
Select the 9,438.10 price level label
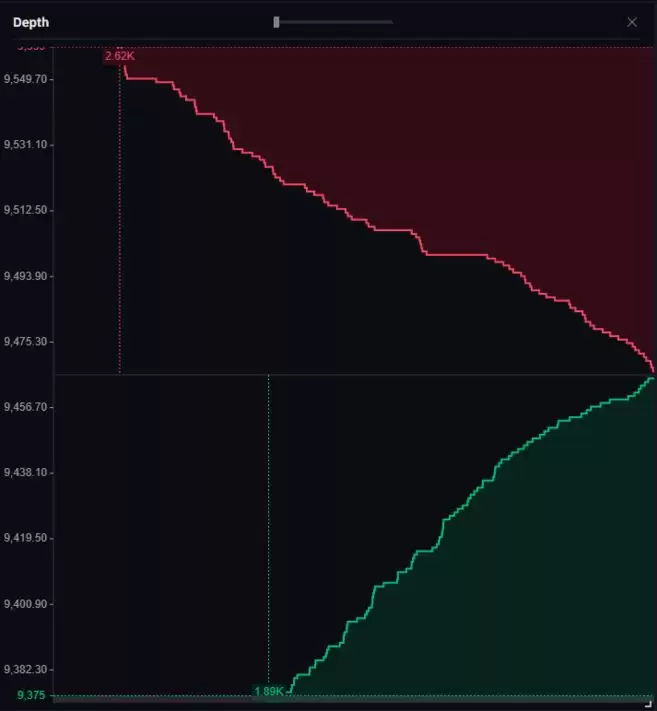coord(25,473)
